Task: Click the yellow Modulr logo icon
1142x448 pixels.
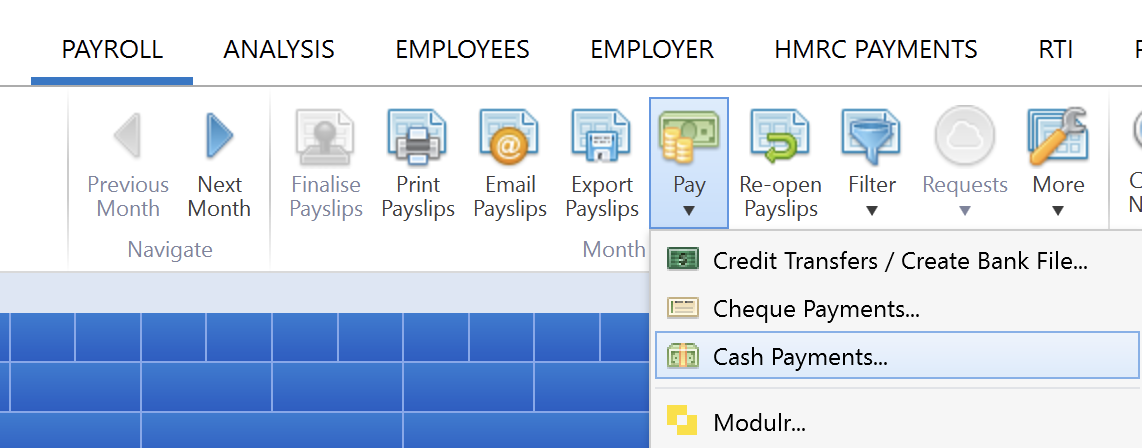Action: (x=682, y=421)
